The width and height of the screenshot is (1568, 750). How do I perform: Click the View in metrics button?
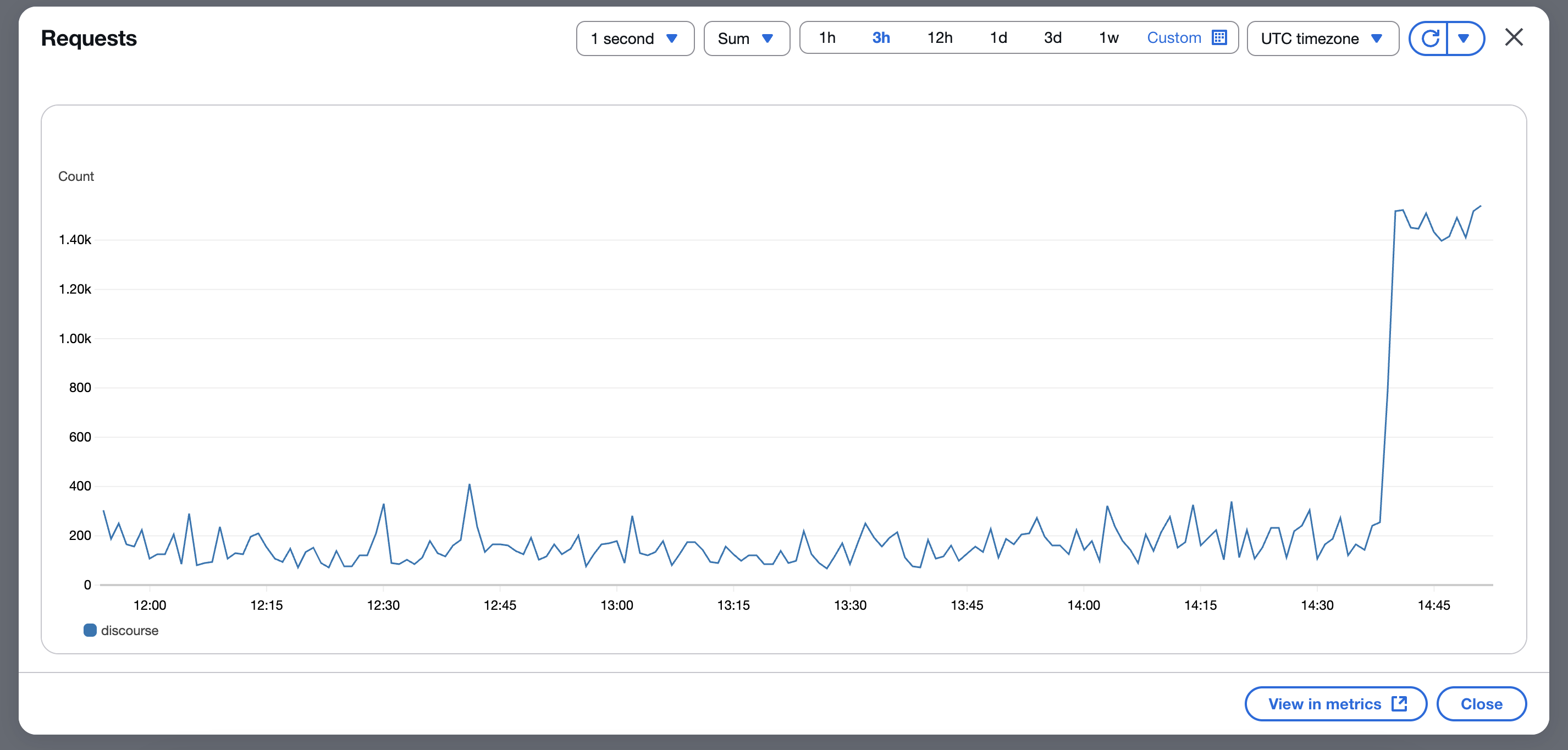[1335, 704]
